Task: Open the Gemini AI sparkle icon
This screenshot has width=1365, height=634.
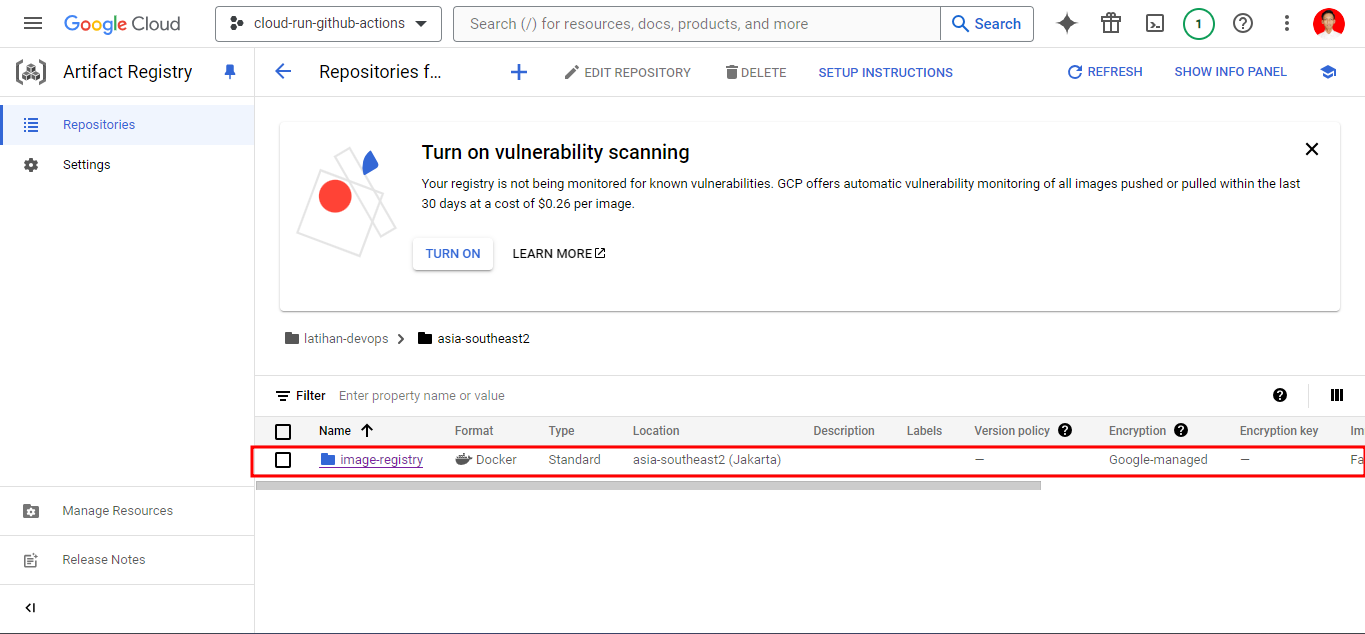Action: [1067, 24]
